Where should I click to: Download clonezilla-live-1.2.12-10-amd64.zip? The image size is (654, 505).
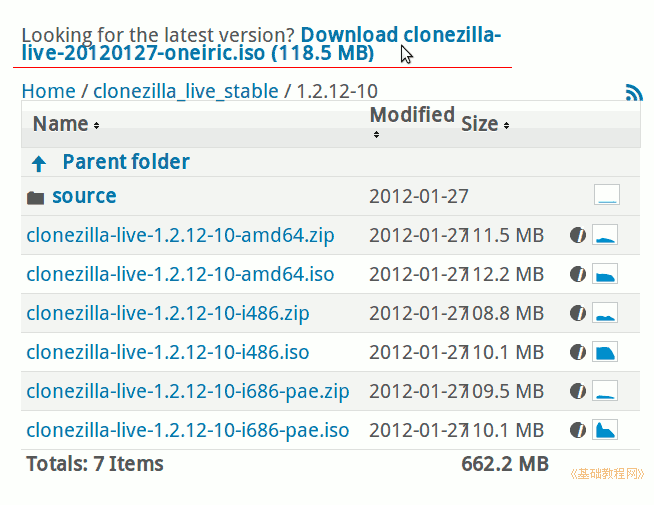[x=180, y=235]
